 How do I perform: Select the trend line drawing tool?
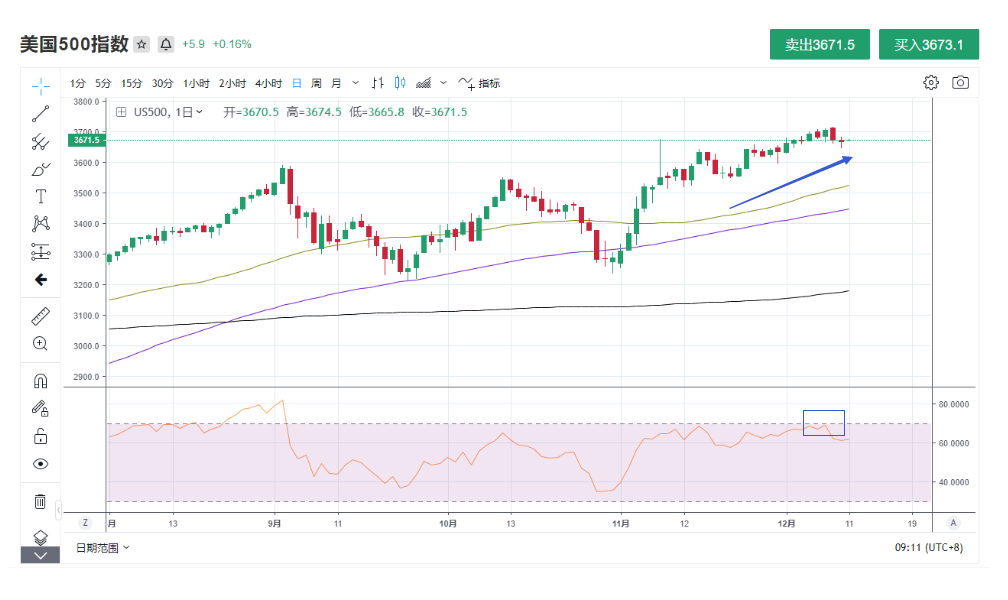coord(40,113)
